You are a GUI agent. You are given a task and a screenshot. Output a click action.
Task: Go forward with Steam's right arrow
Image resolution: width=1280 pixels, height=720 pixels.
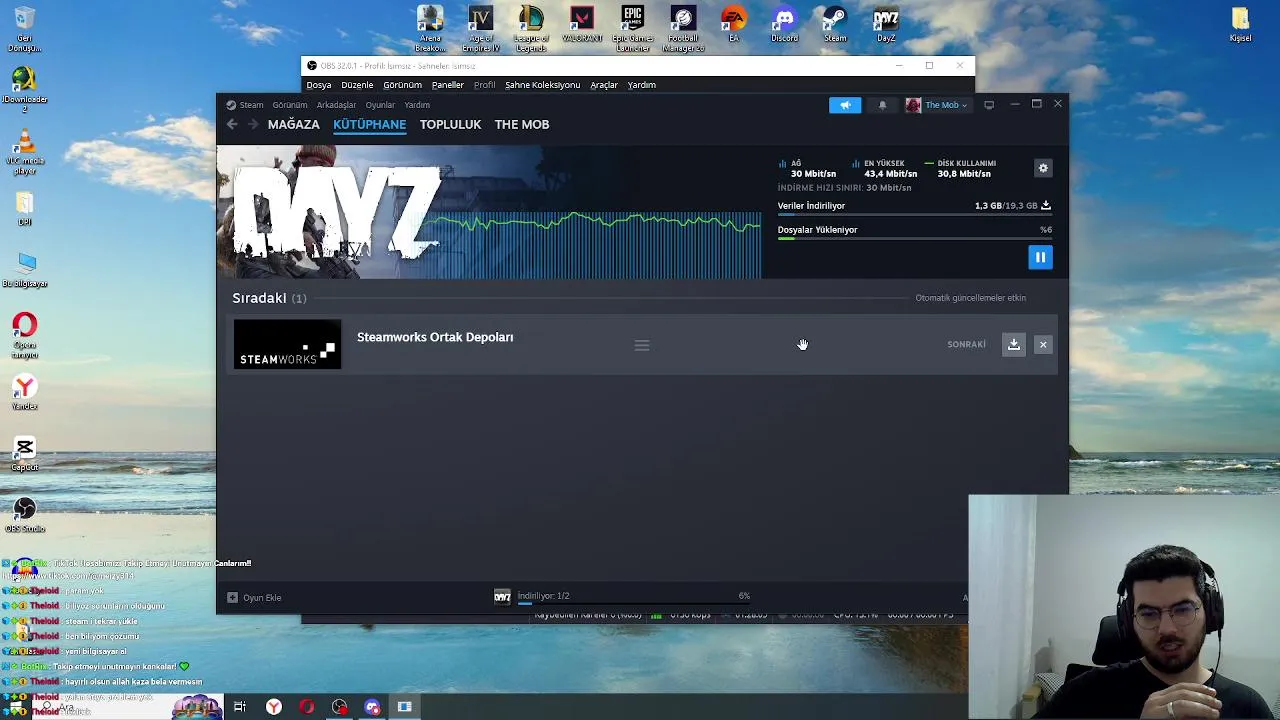pos(253,124)
